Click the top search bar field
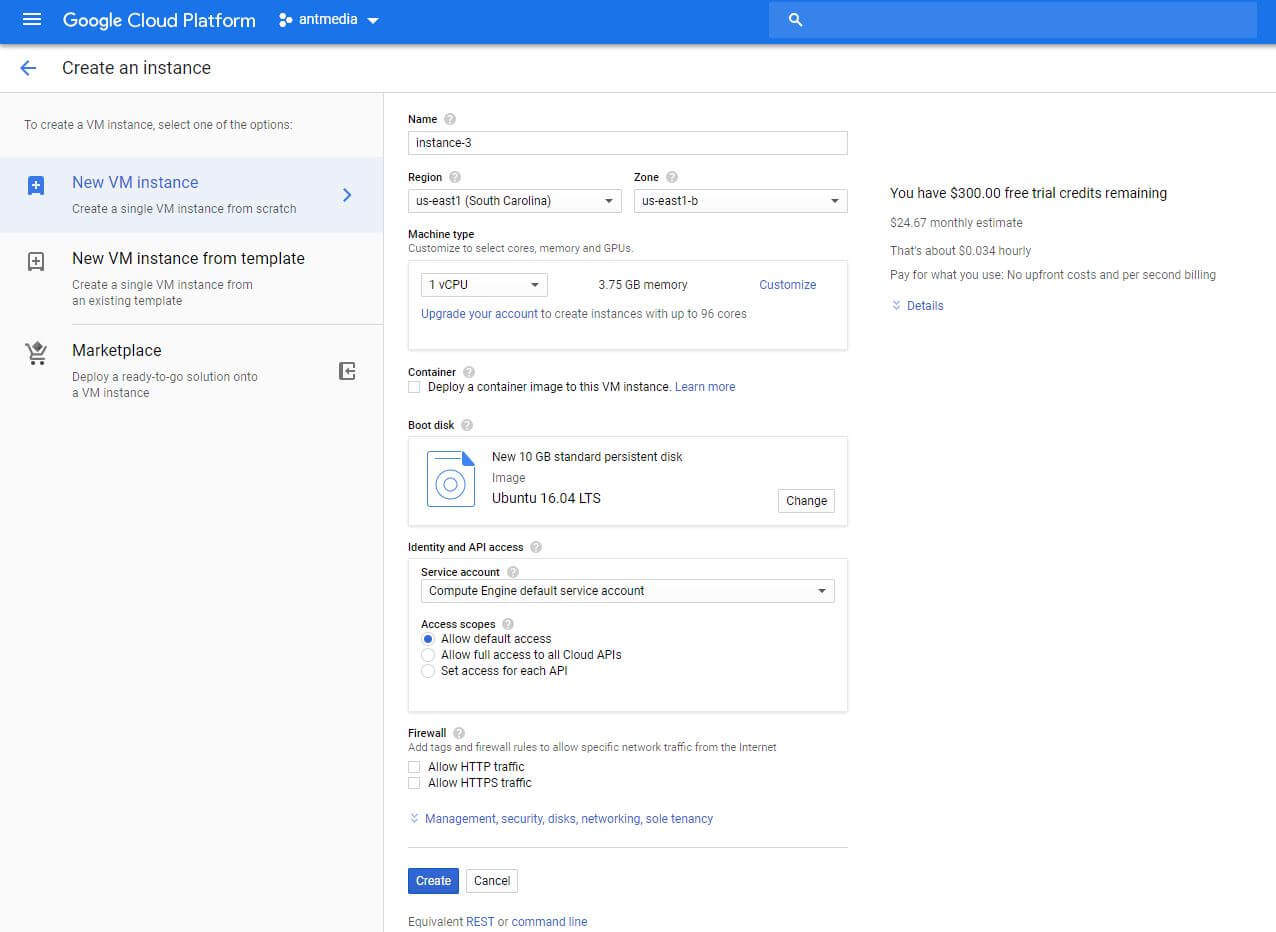The width and height of the screenshot is (1276, 932). click(1013, 20)
